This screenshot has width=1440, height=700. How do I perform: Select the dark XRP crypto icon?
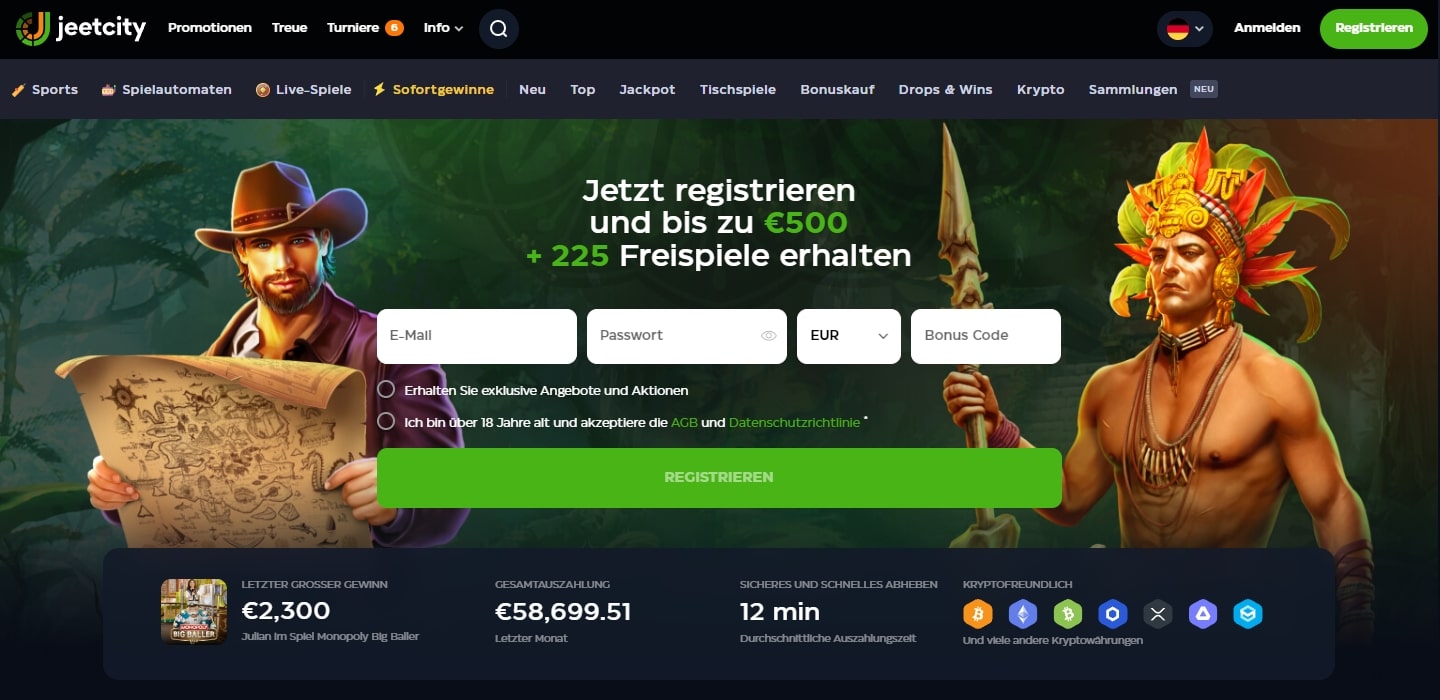pos(1158,614)
